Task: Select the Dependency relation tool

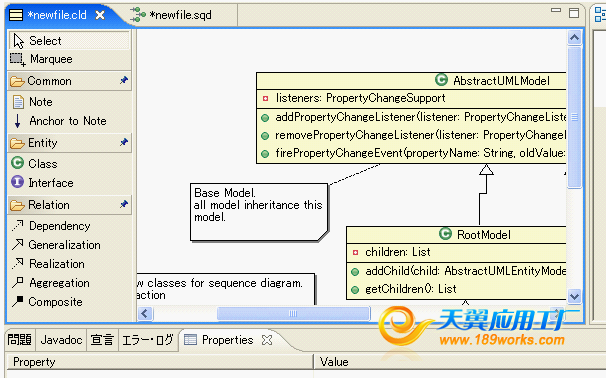Action: pyautogui.click(x=70, y=226)
